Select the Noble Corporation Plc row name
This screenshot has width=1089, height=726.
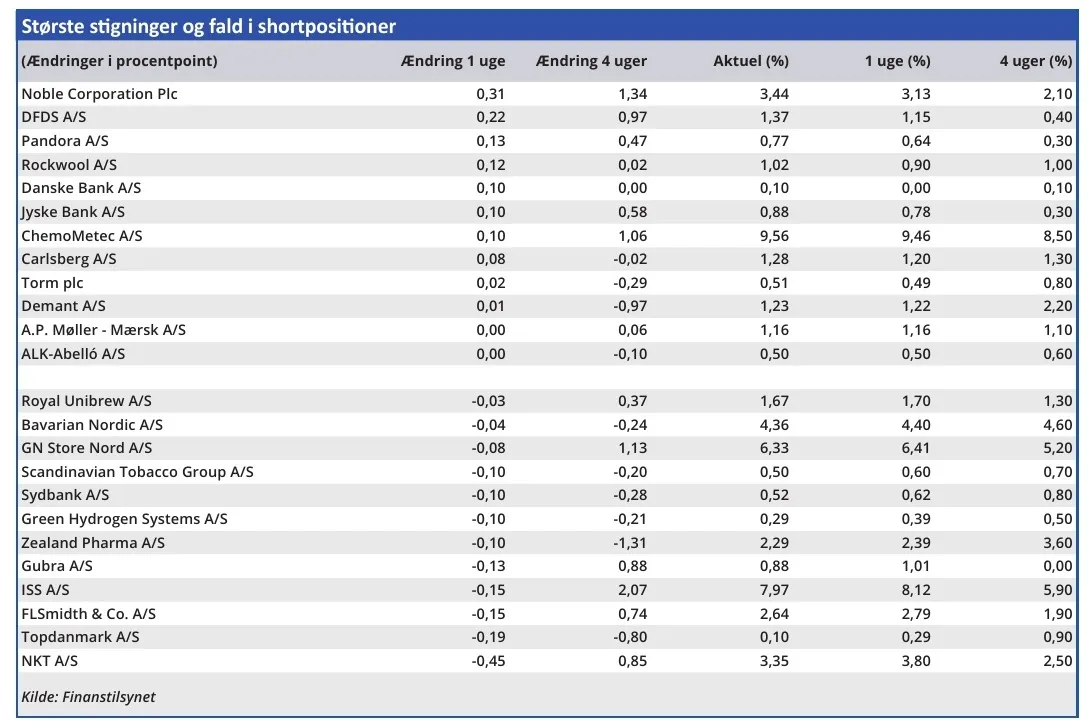[99, 94]
